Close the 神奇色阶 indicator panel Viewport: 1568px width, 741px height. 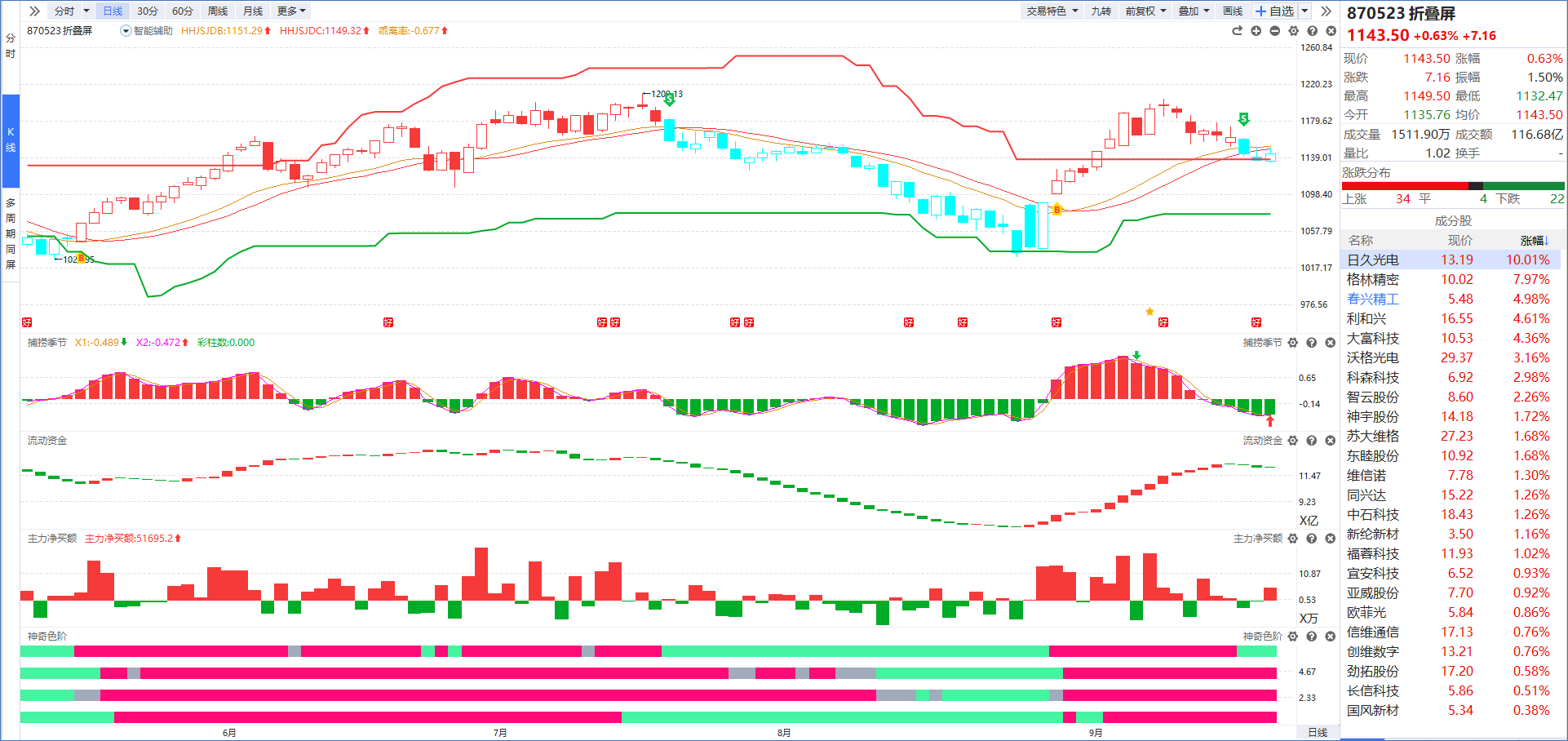[1330, 637]
